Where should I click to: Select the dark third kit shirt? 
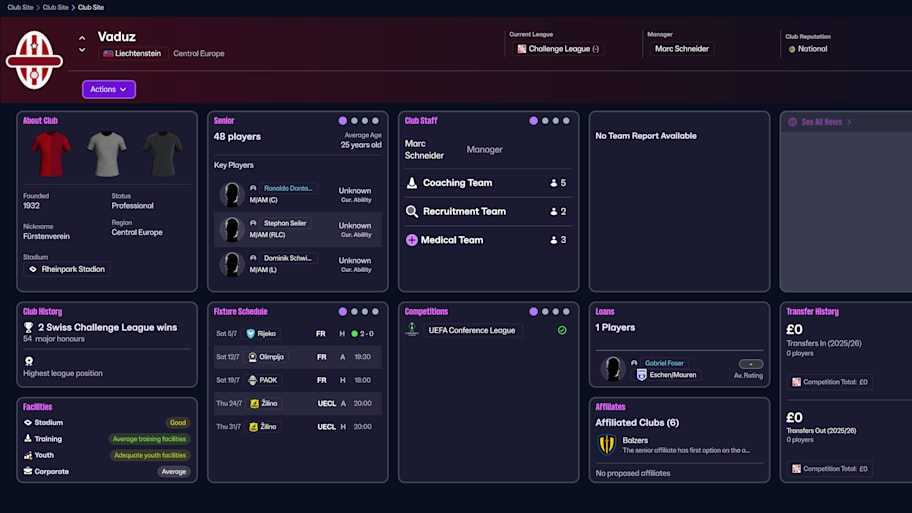click(x=163, y=154)
